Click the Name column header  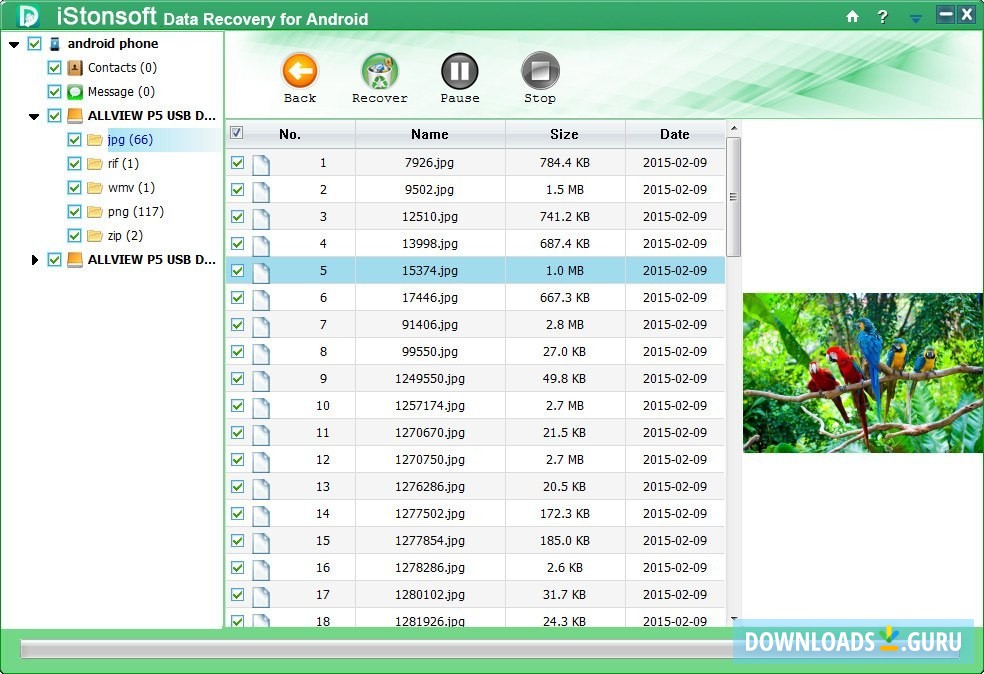coord(429,133)
